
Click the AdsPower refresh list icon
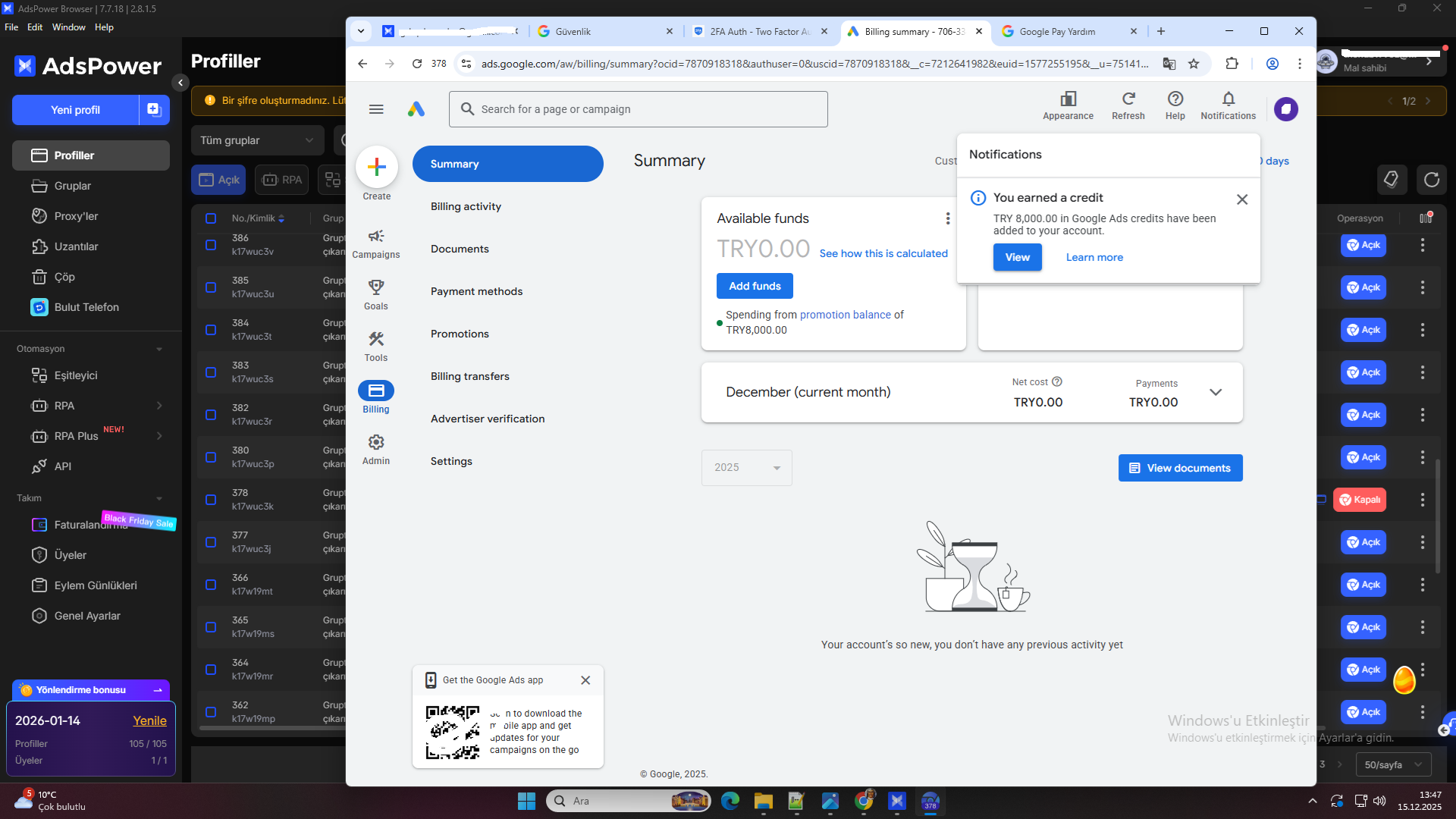(1432, 180)
